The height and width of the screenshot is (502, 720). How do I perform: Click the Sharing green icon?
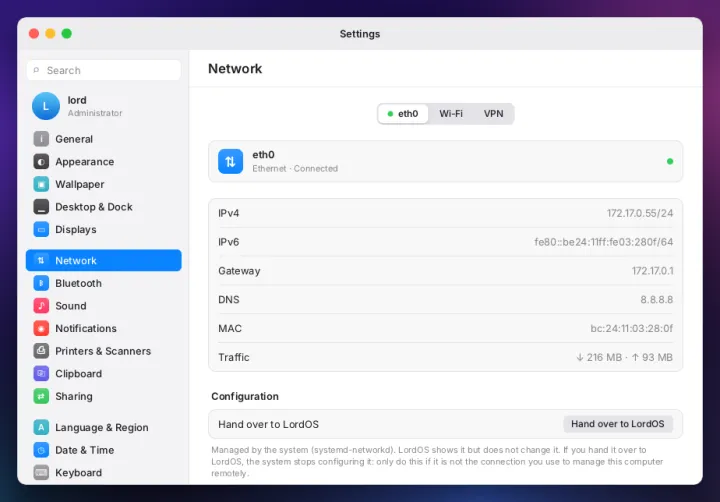41,396
